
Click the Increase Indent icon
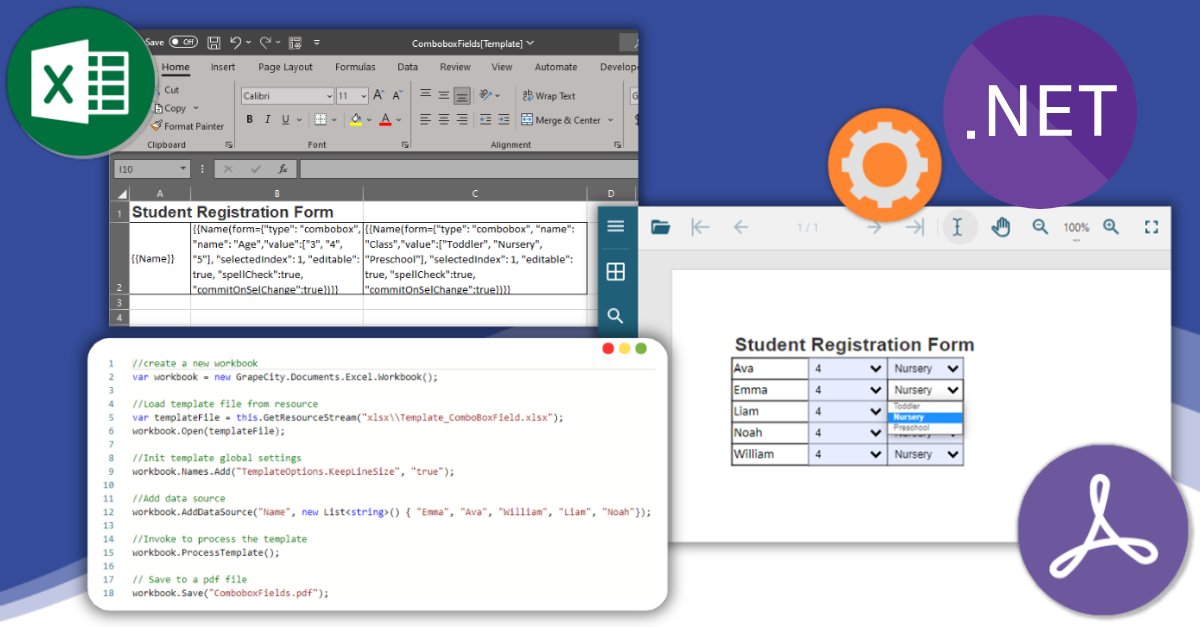click(504, 119)
